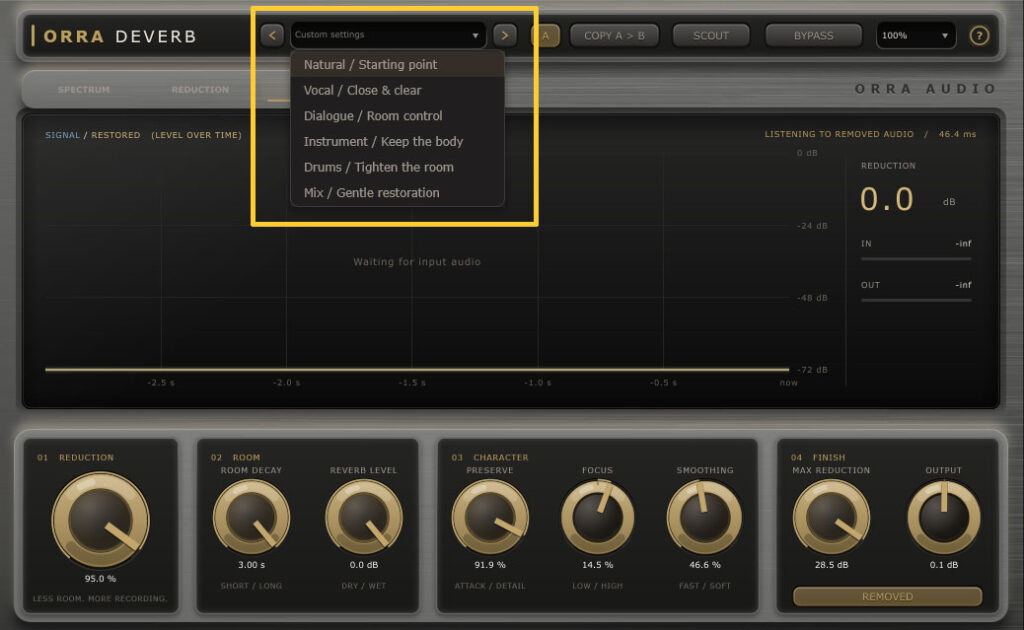1024x630 pixels.
Task: Toggle the BYPASS button
Action: point(813,35)
